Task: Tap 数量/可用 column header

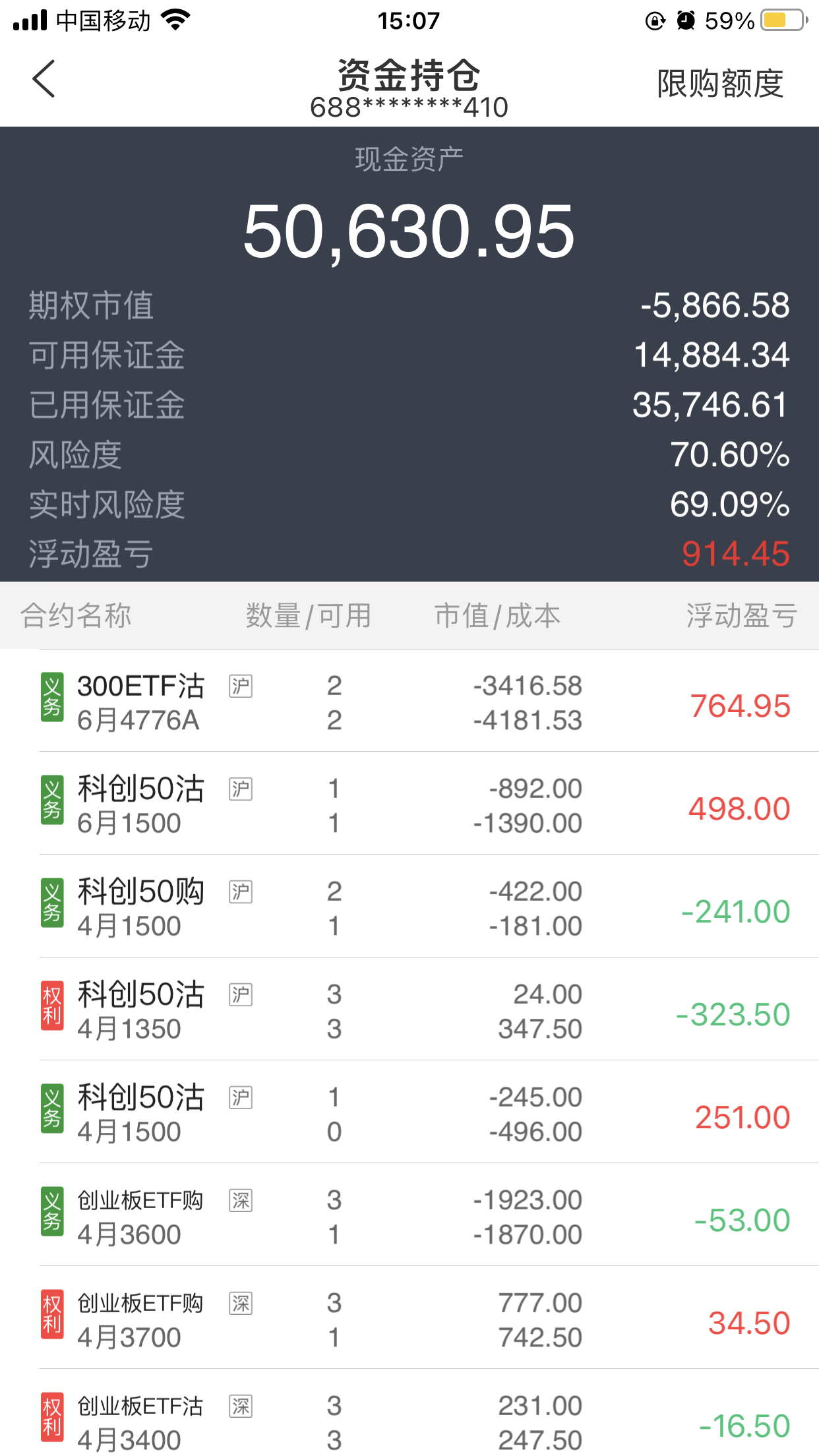Action: (x=308, y=615)
